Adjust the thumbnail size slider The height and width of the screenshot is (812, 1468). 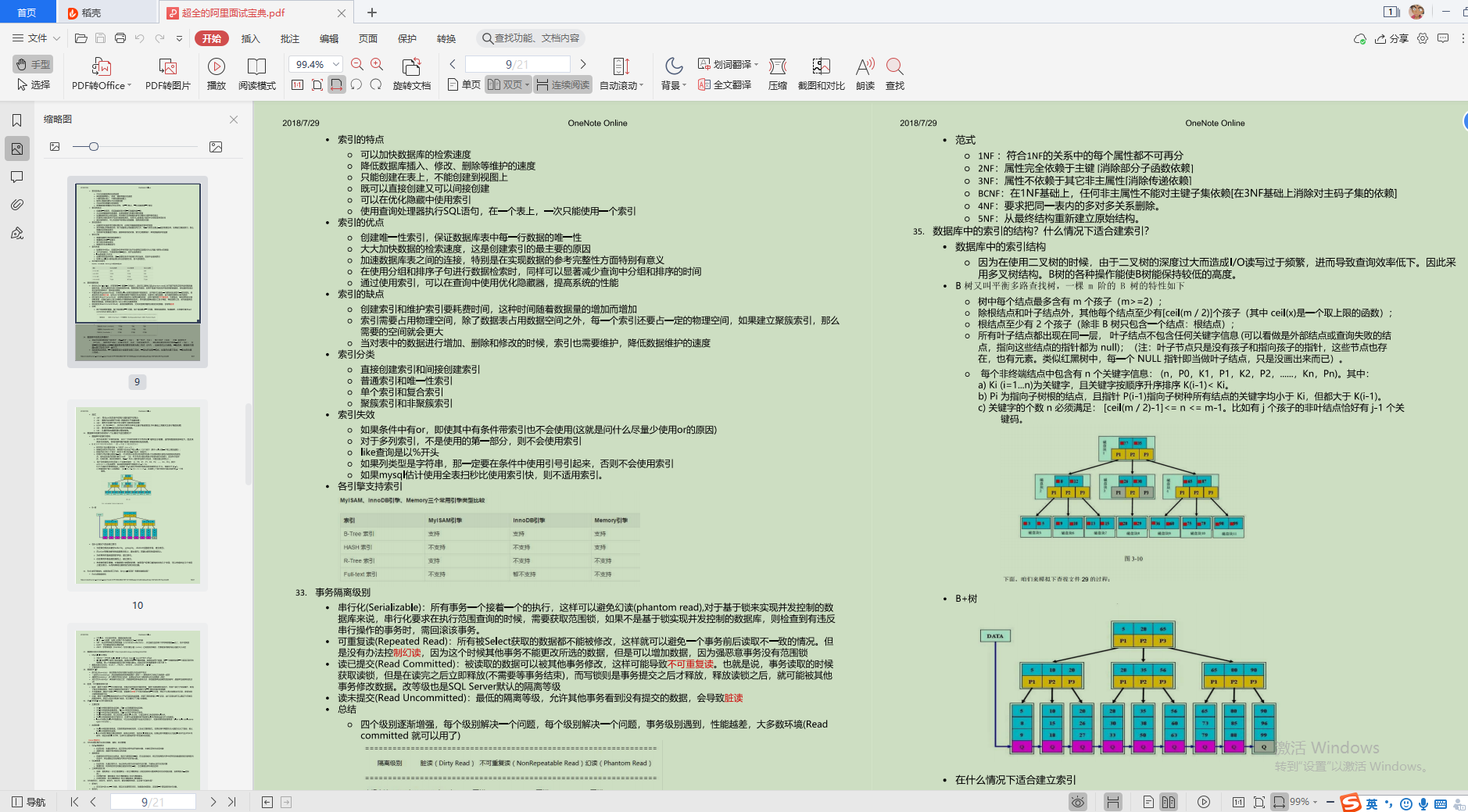pos(93,147)
